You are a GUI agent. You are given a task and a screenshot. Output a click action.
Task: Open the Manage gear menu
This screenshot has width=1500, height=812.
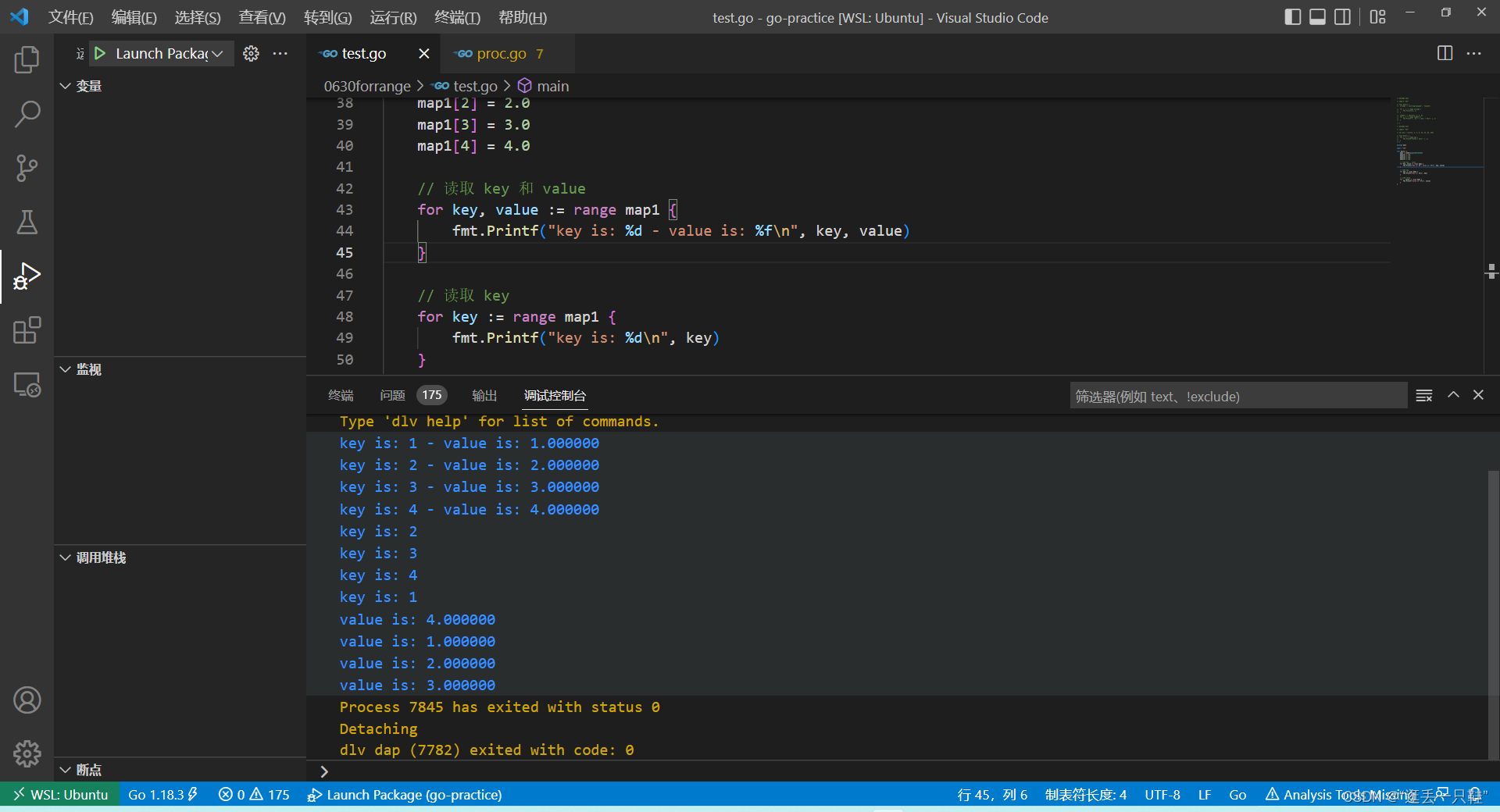pos(27,754)
